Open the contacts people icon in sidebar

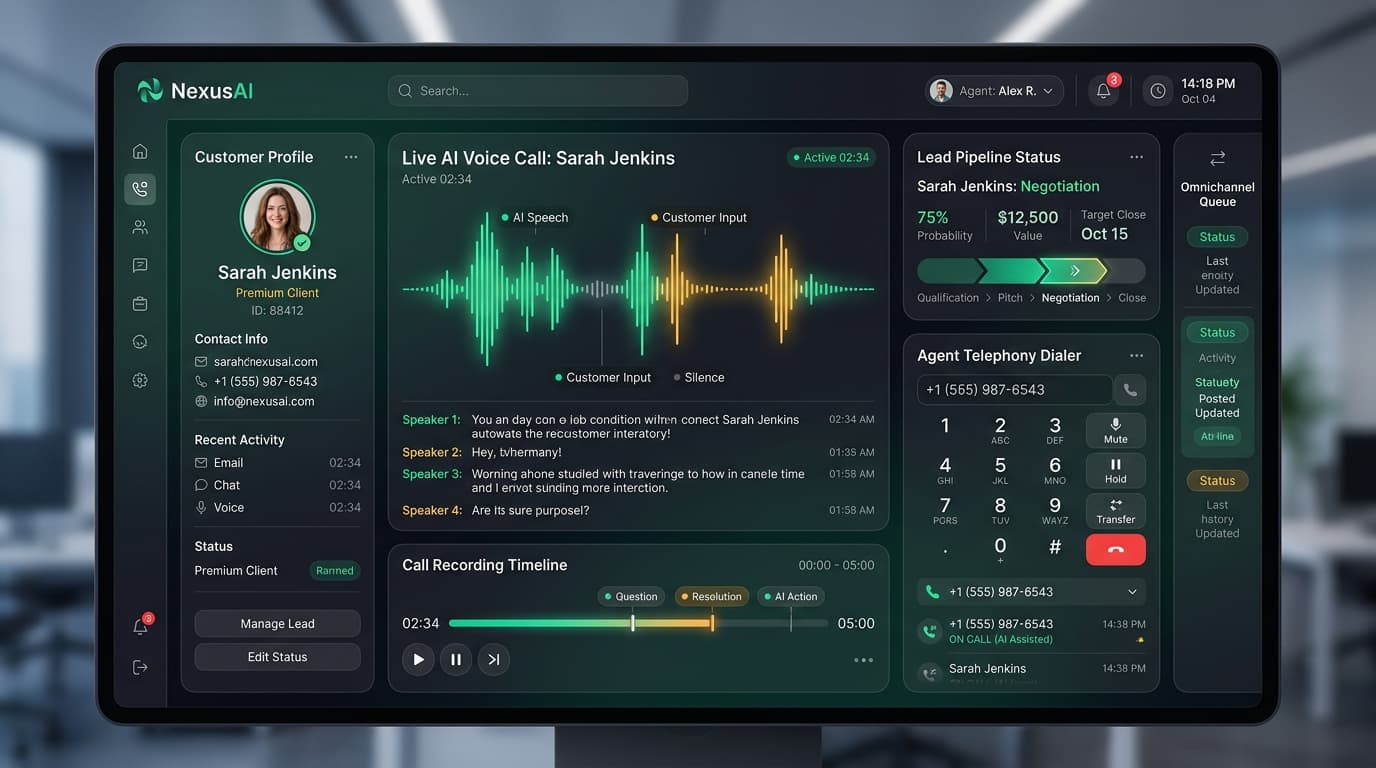coord(140,227)
